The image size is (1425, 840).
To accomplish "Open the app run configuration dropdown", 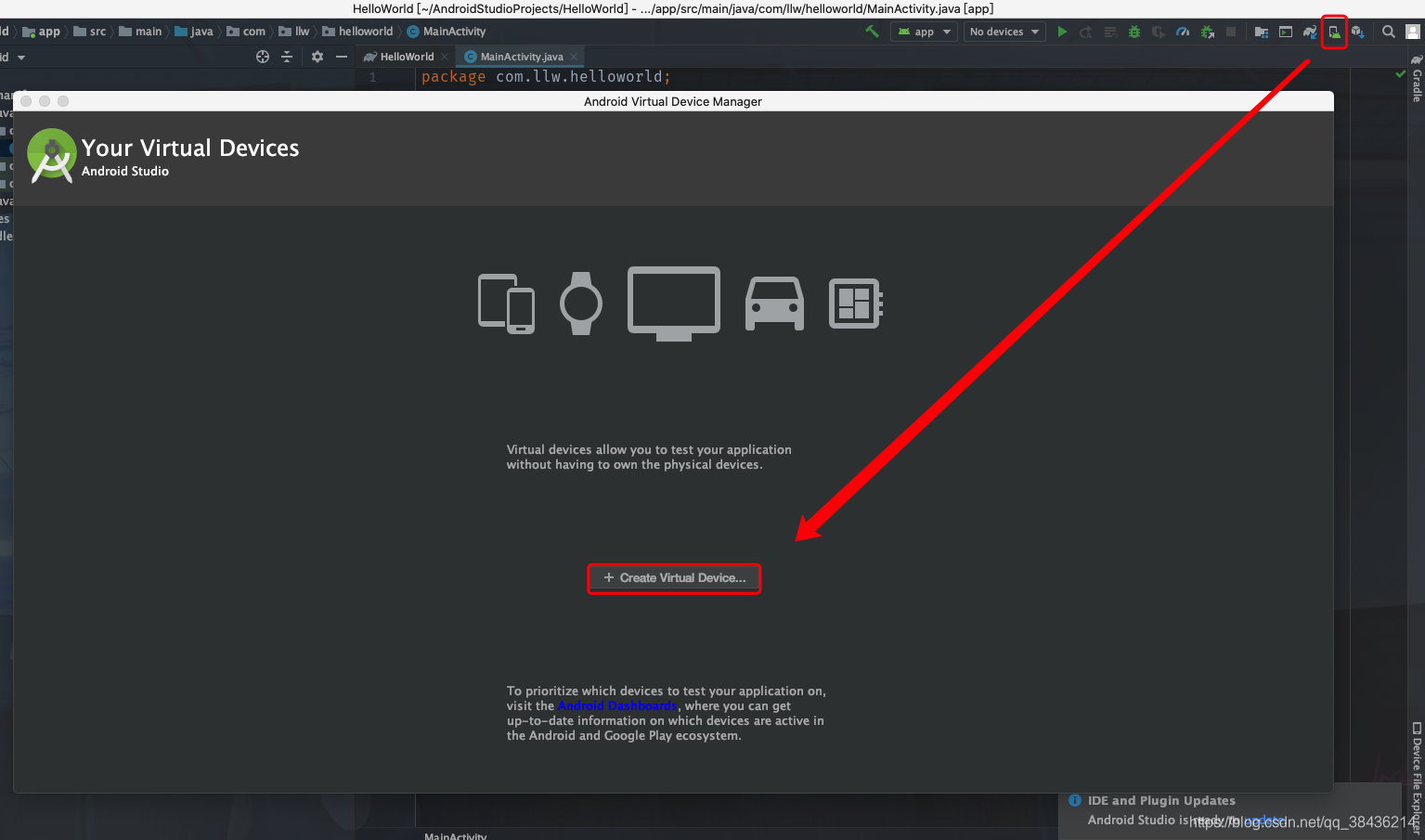I will (925, 32).
